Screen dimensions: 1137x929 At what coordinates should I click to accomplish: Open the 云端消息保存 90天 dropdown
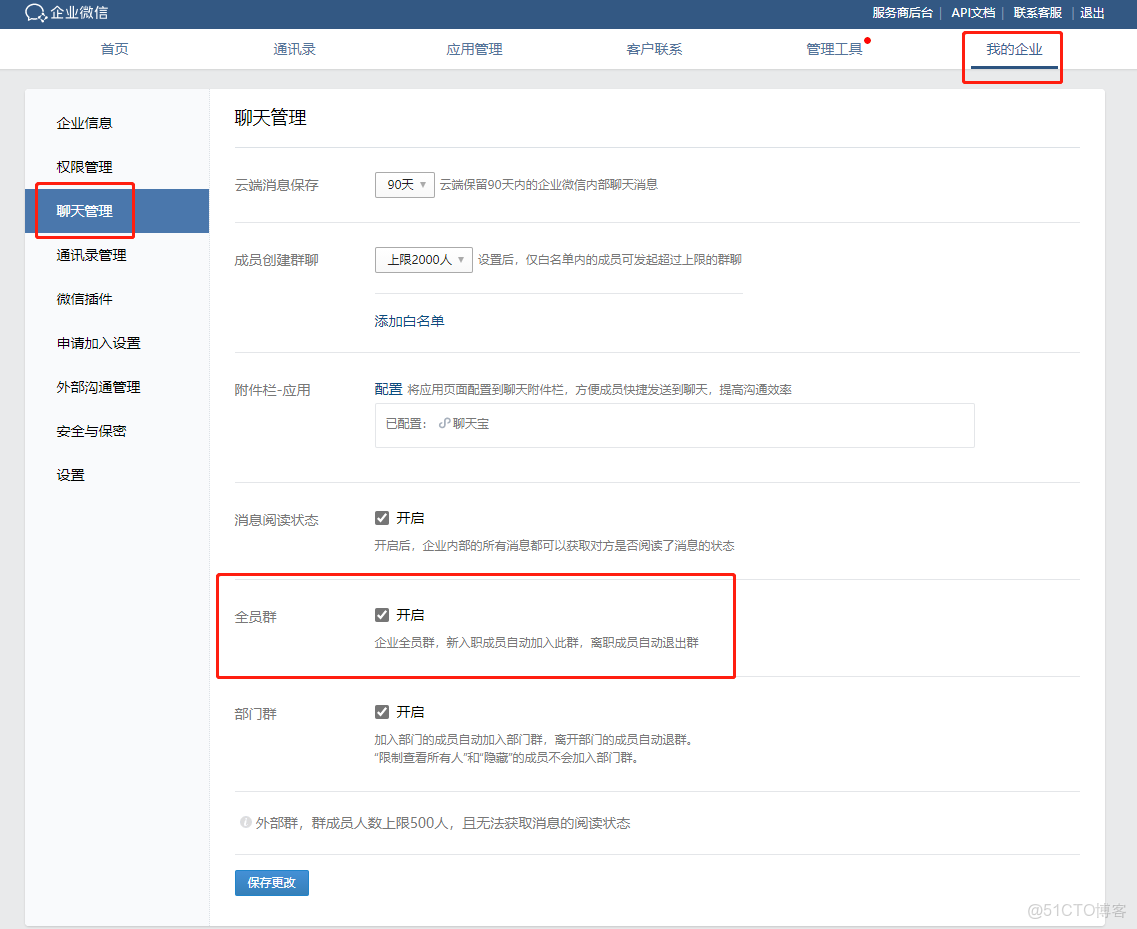404,185
